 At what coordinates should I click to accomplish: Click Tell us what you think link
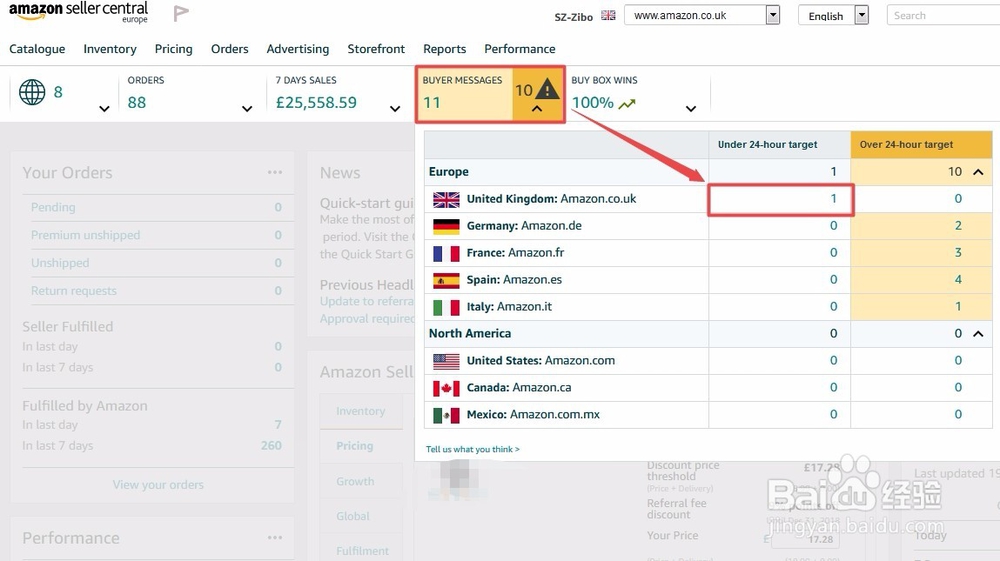473,449
